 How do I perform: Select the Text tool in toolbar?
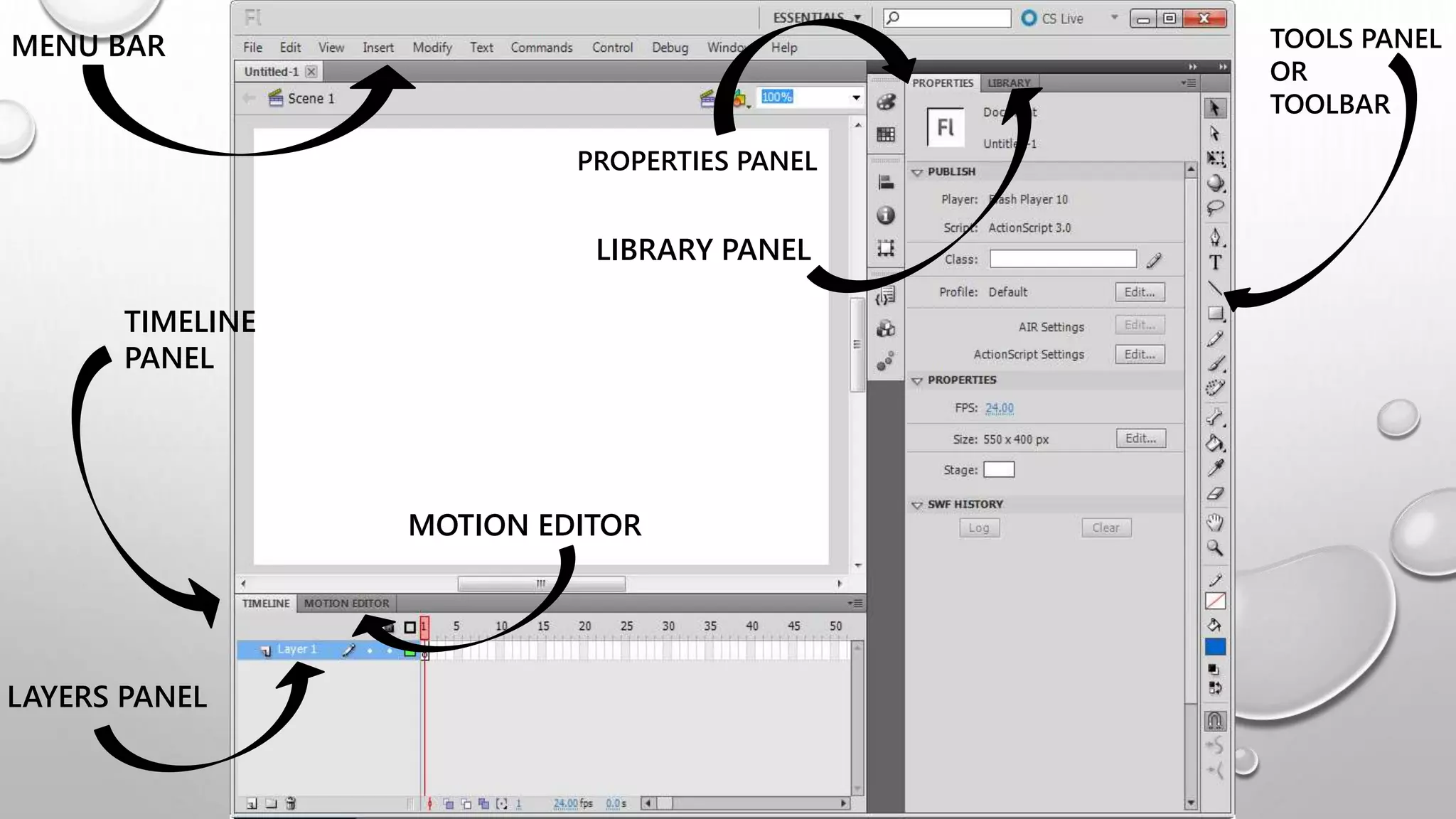(1215, 263)
